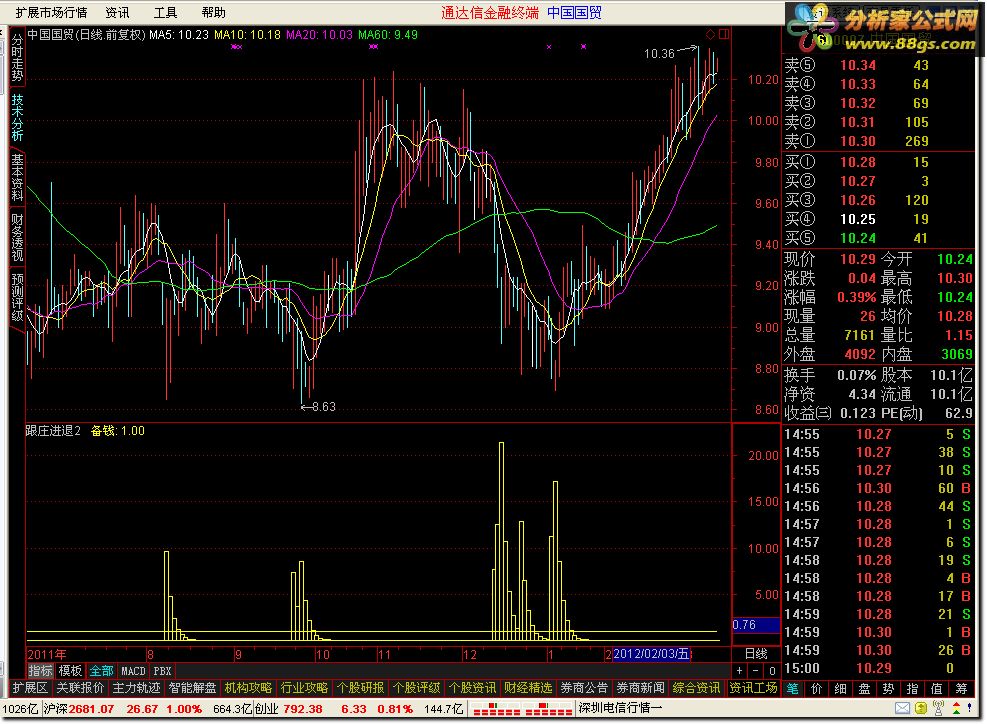Open 智能解盘 bottom tab
The height and width of the screenshot is (724, 987).
point(192,688)
